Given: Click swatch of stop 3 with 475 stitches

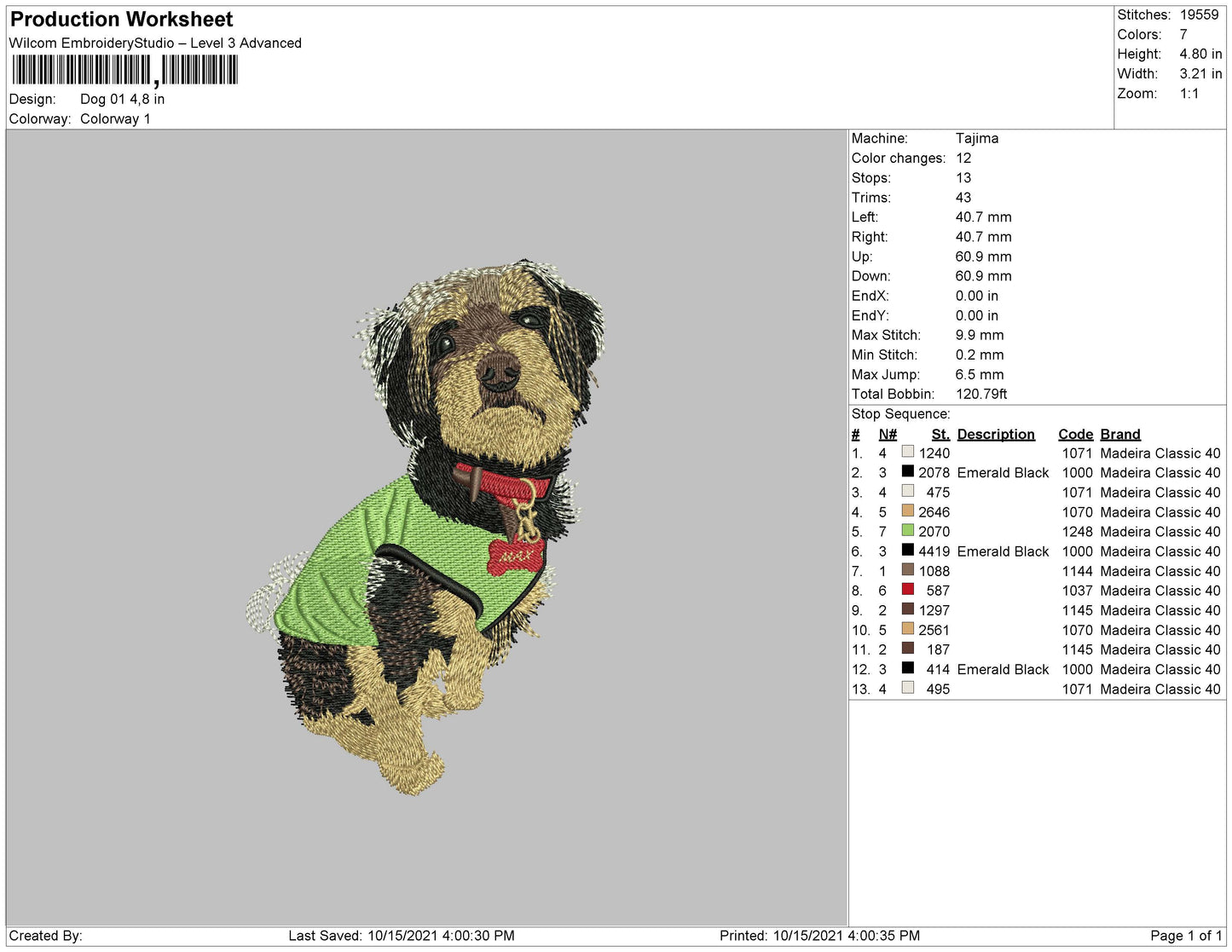Looking at the screenshot, I should point(908,491).
